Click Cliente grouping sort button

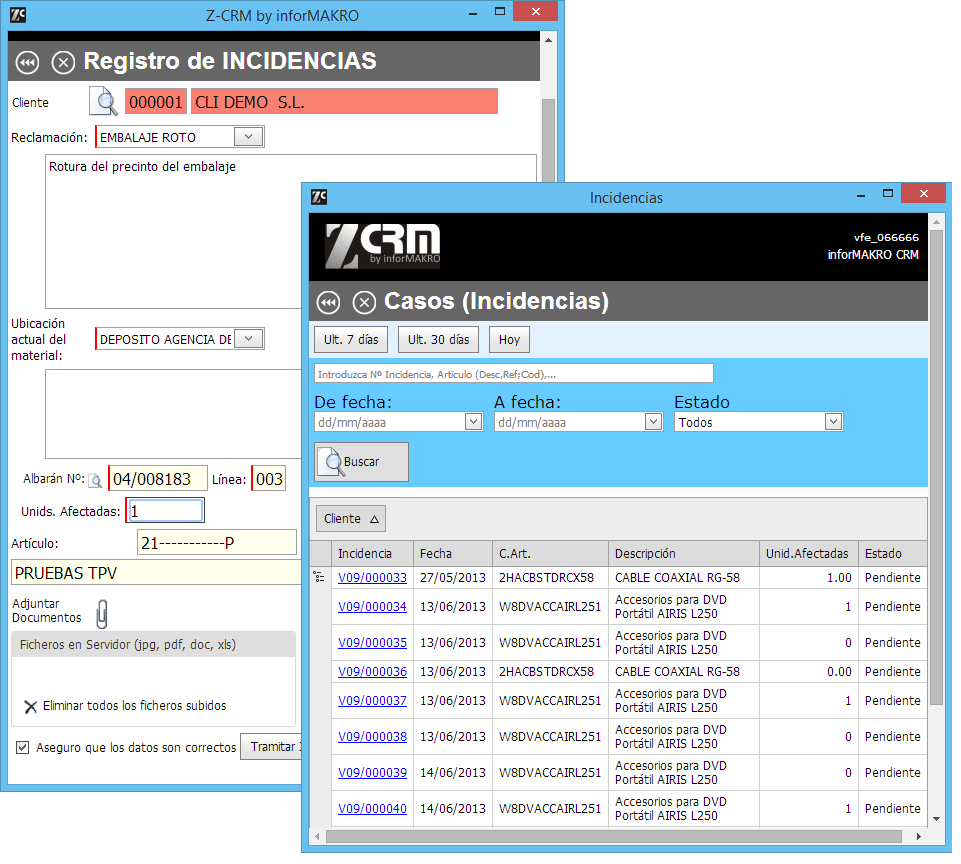pyautogui.click(x=351, y=519)
